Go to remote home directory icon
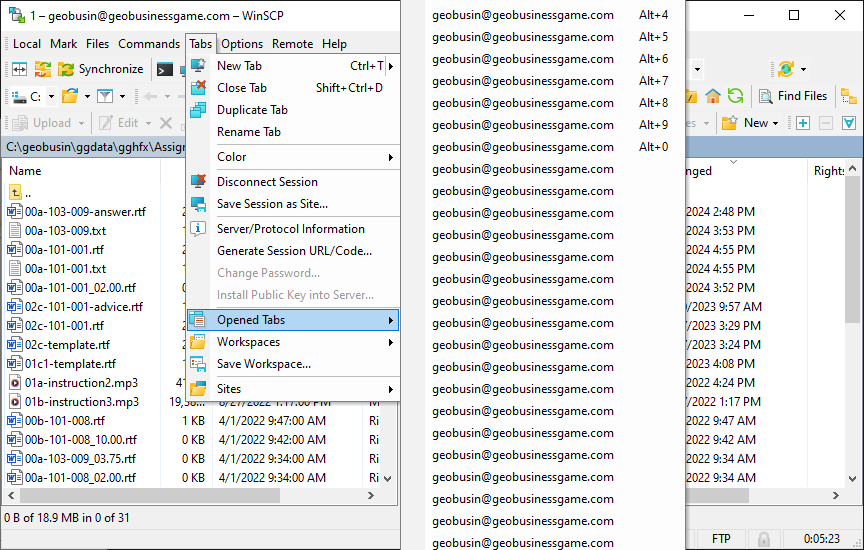The image size is (864, 550). pyautogui.click(x=713, y=96)
